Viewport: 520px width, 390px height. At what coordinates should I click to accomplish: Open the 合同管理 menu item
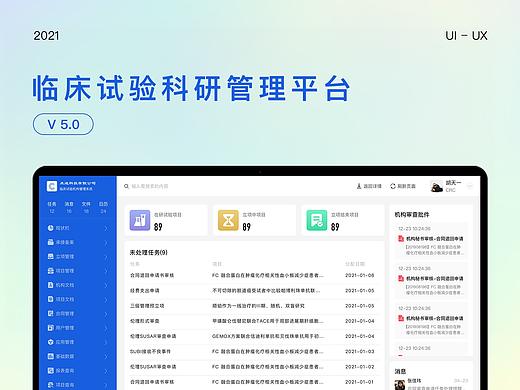click(78, 313)
